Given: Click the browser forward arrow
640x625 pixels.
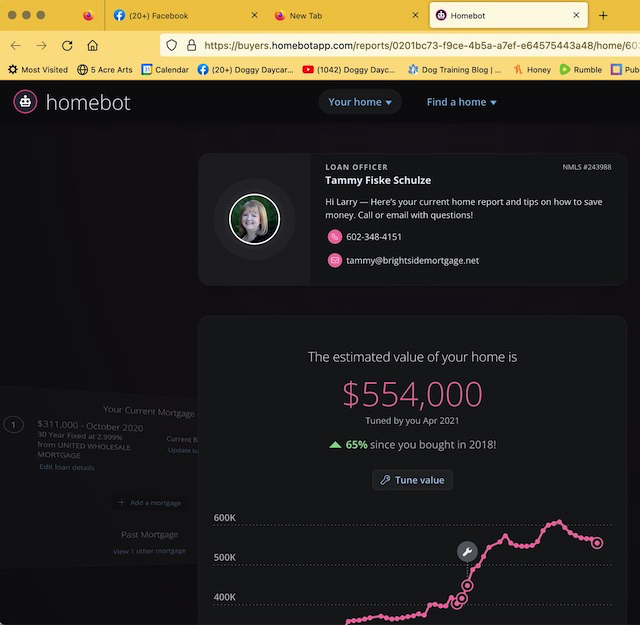Looking at the screenshot, I should click(x=41, y=45).
